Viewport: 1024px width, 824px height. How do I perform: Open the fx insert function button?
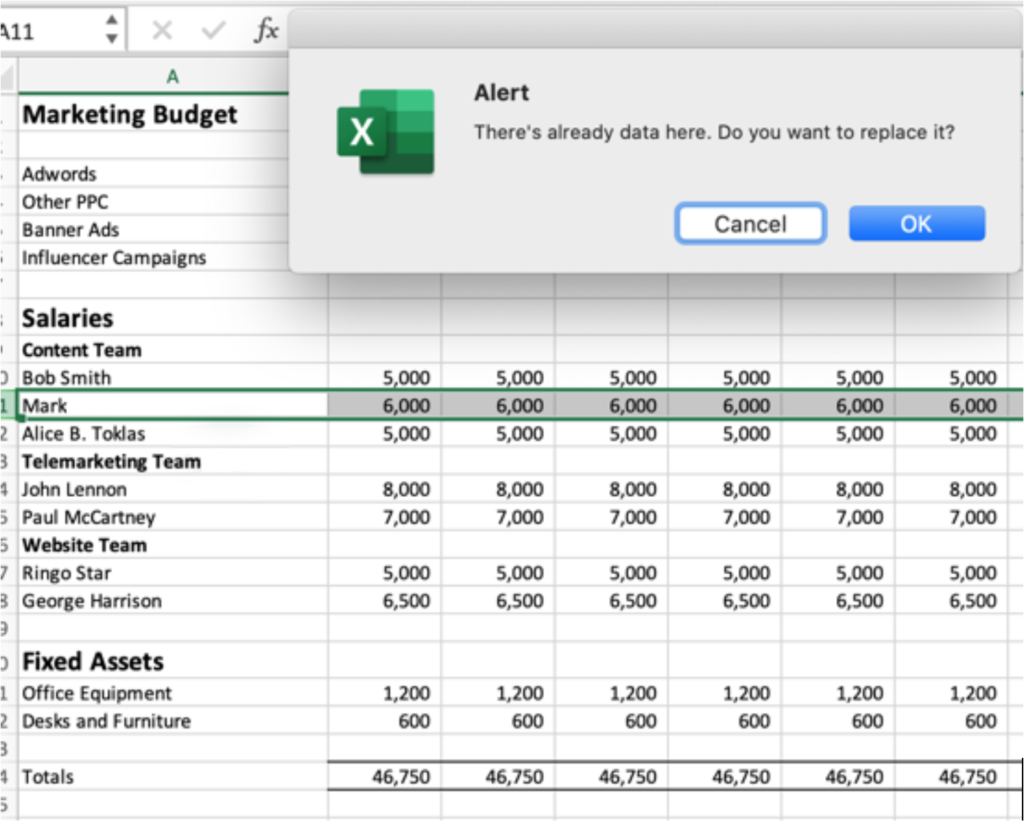[266, 31]
